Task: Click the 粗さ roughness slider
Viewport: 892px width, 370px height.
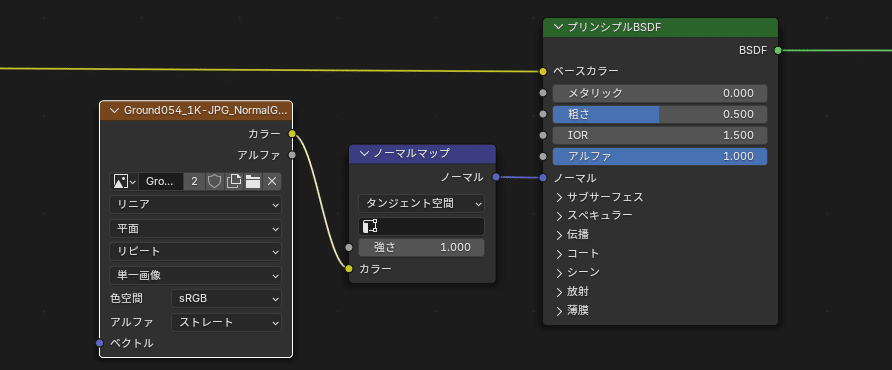Action: (660, 114)
